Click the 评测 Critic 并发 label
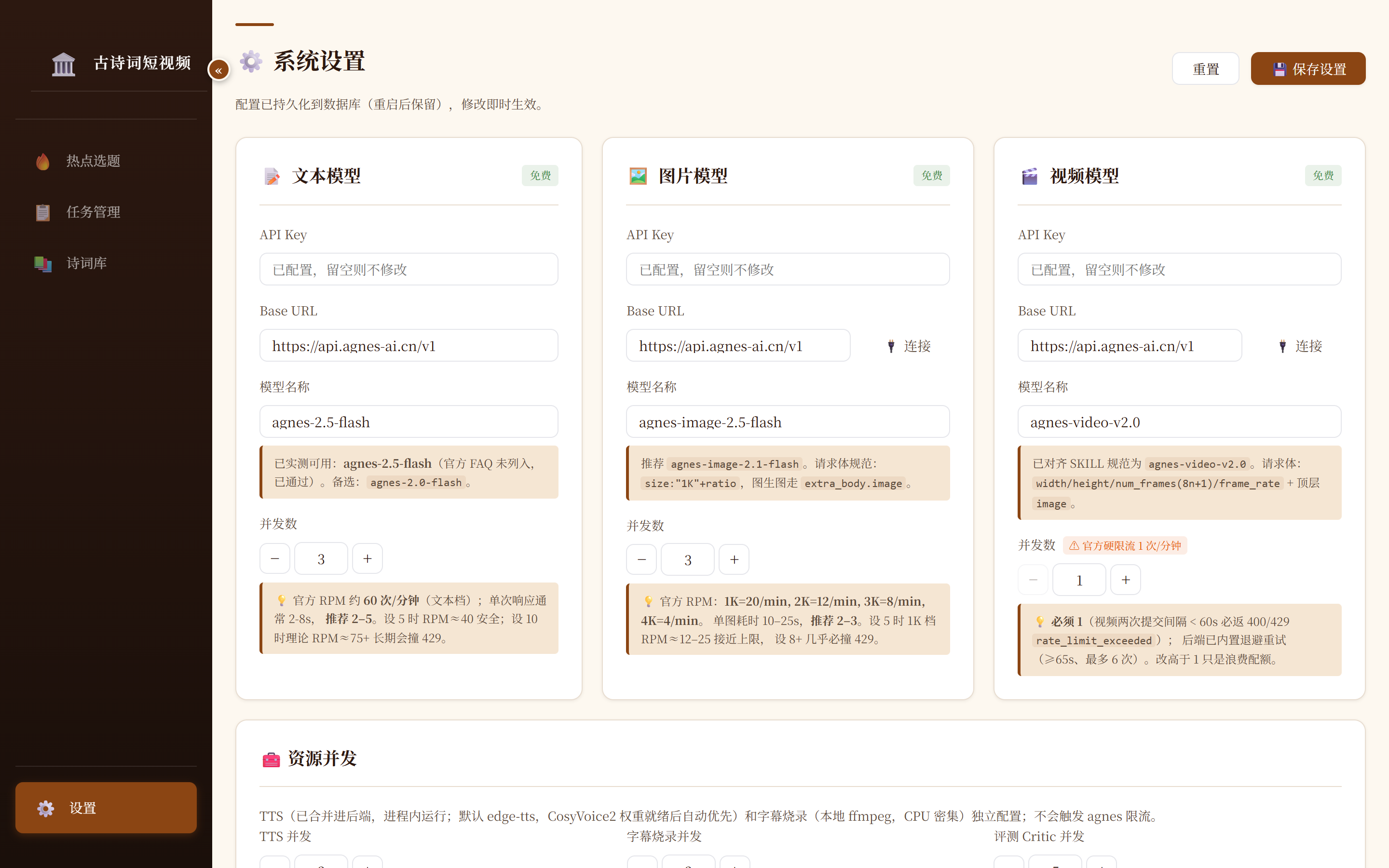 [1039, 837]
